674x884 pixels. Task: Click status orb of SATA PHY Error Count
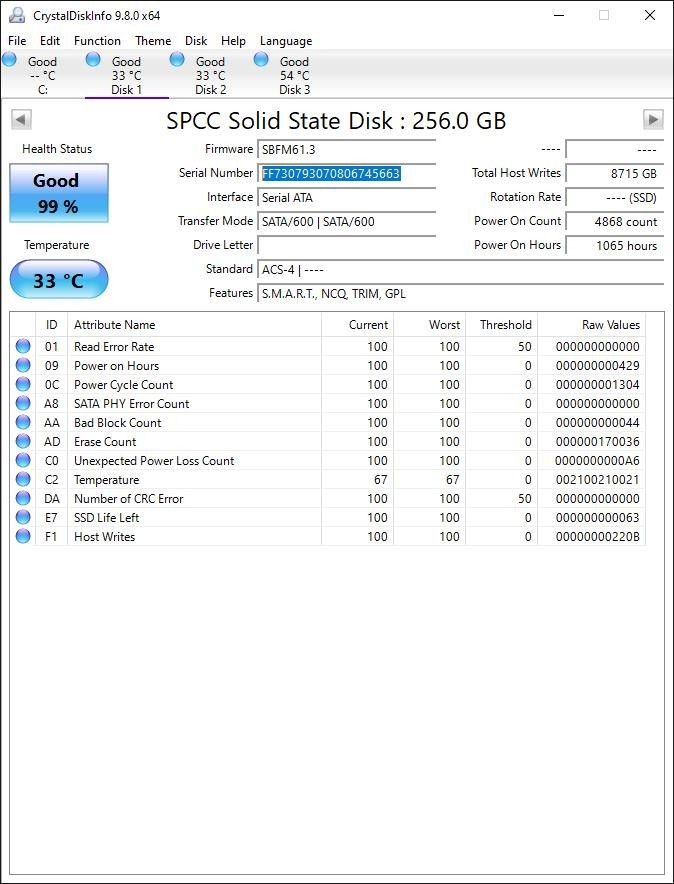point(23,403)
